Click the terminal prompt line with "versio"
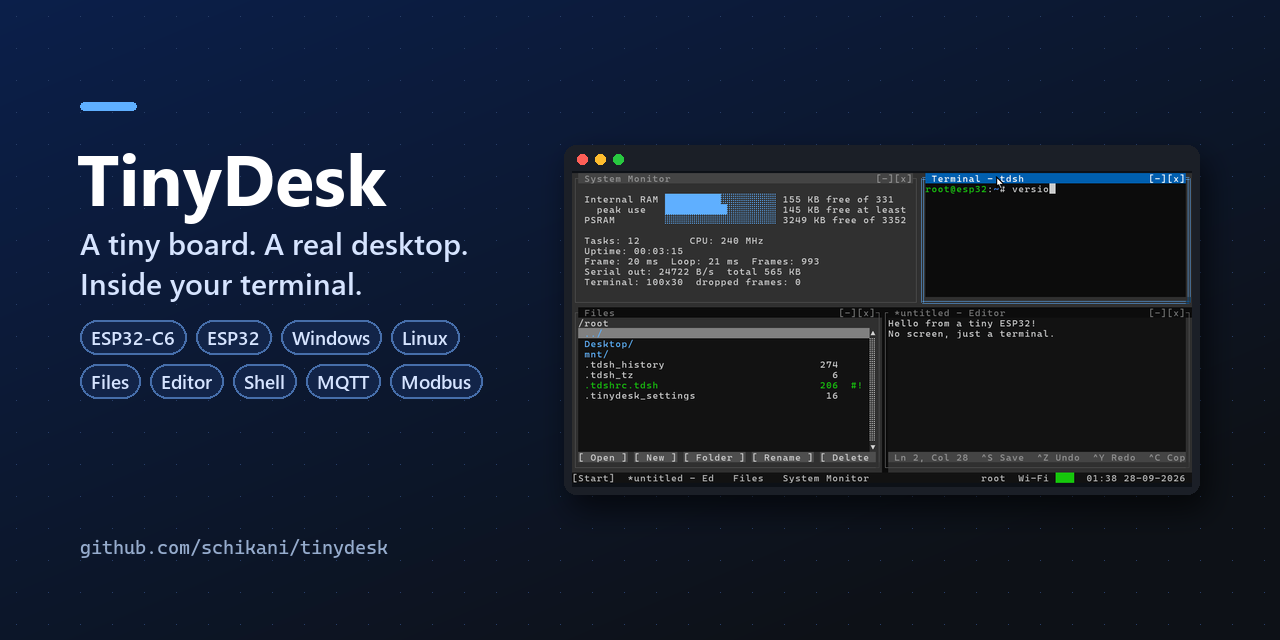 click(x=990, y=189)
